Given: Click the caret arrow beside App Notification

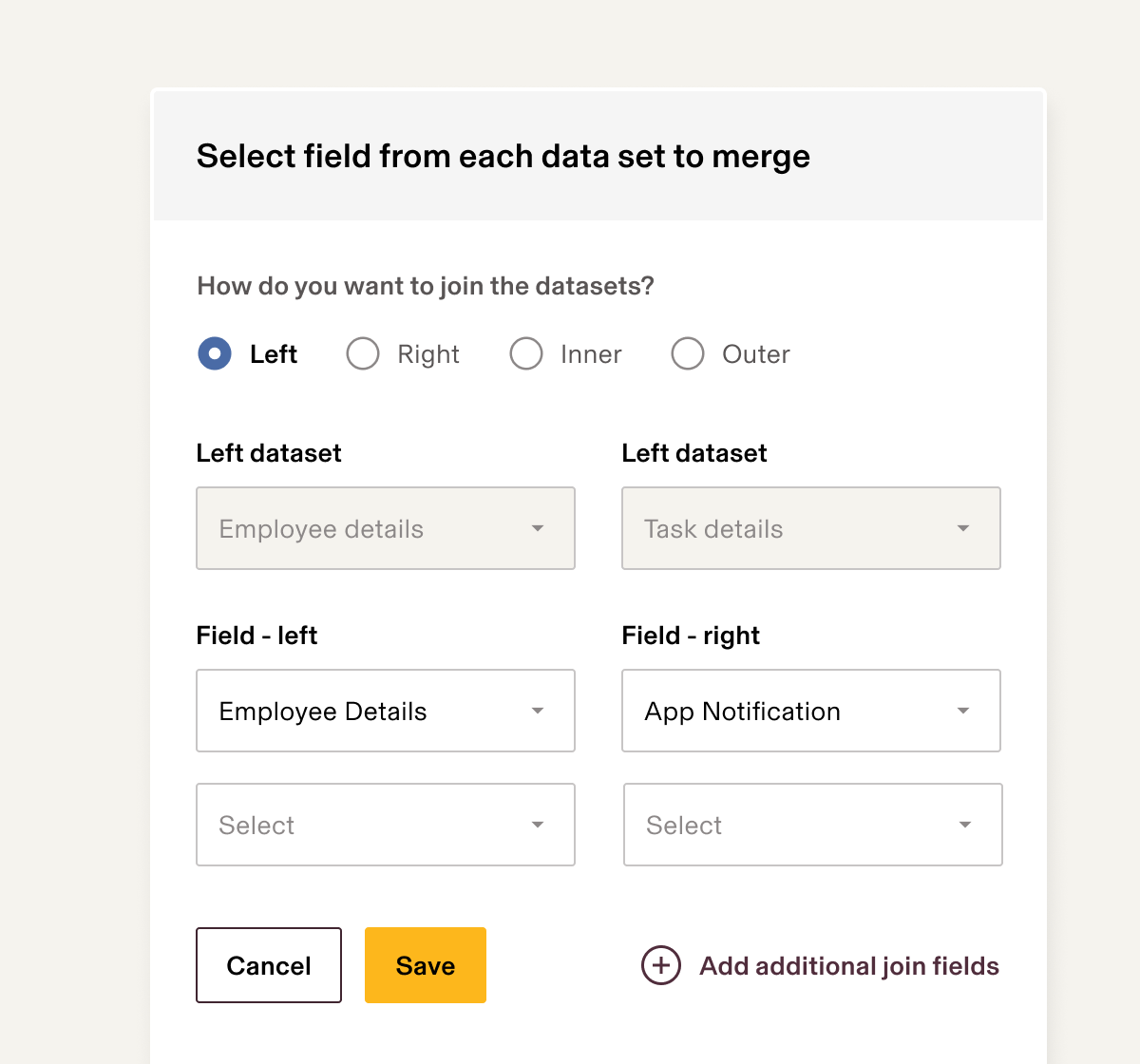Looking at the screenshot, I should tap(963, 711).
